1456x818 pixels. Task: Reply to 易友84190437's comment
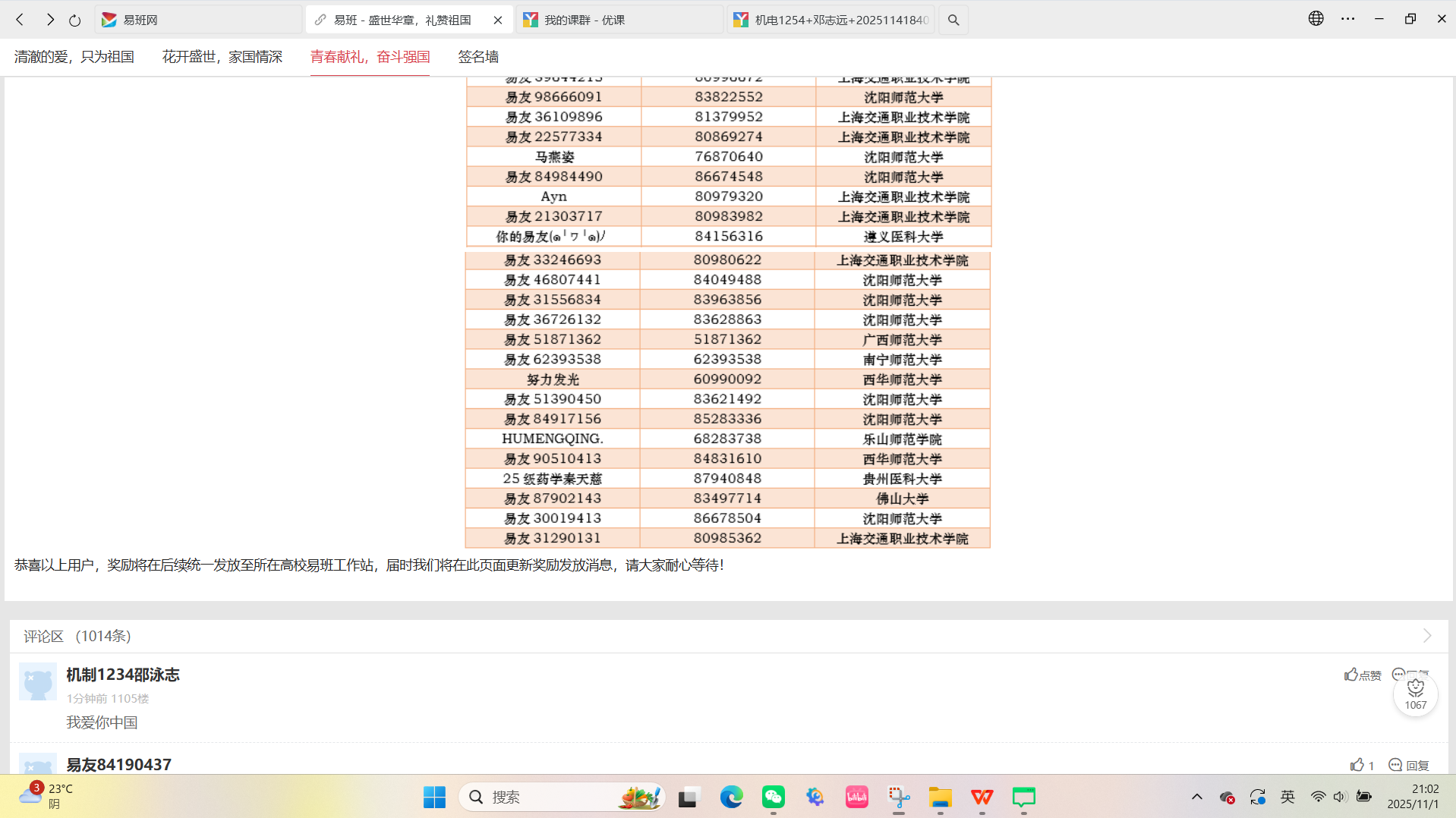pyautogui.click(x=1409, y=765)
